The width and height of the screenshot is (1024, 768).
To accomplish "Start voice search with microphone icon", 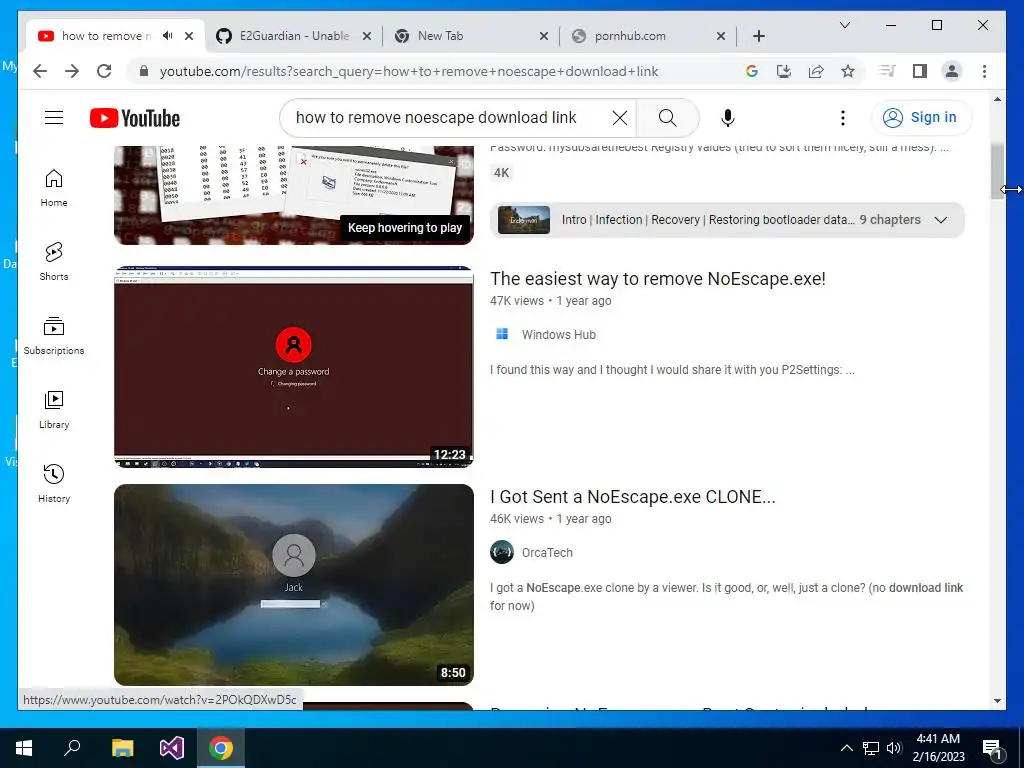I will pyautogui.click(x=728, y=118).
